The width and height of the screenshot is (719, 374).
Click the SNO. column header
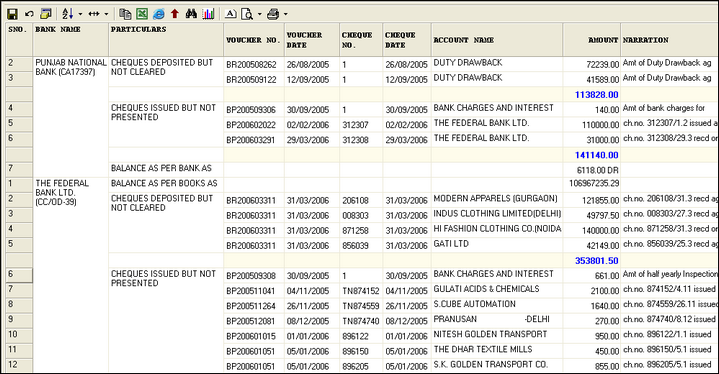19,39
